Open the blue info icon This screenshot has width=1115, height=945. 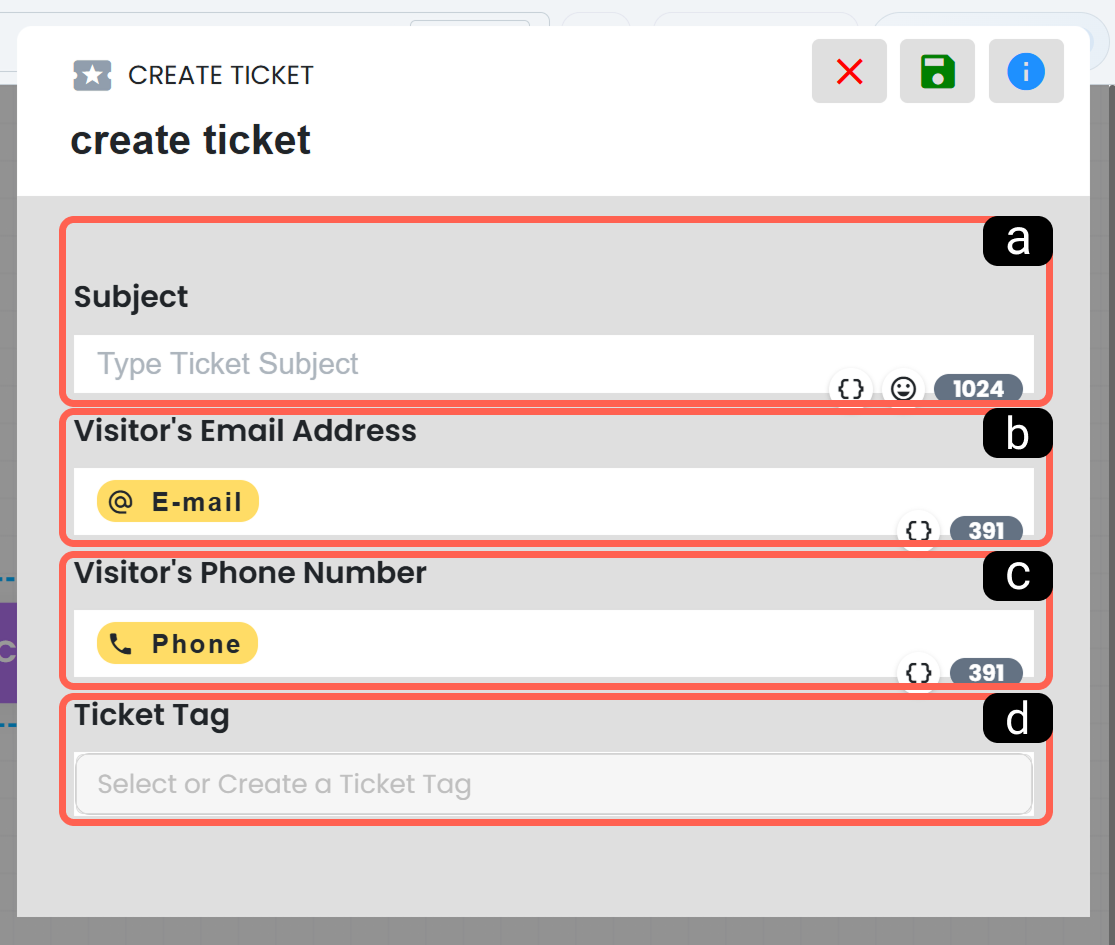pos(1025,71)
